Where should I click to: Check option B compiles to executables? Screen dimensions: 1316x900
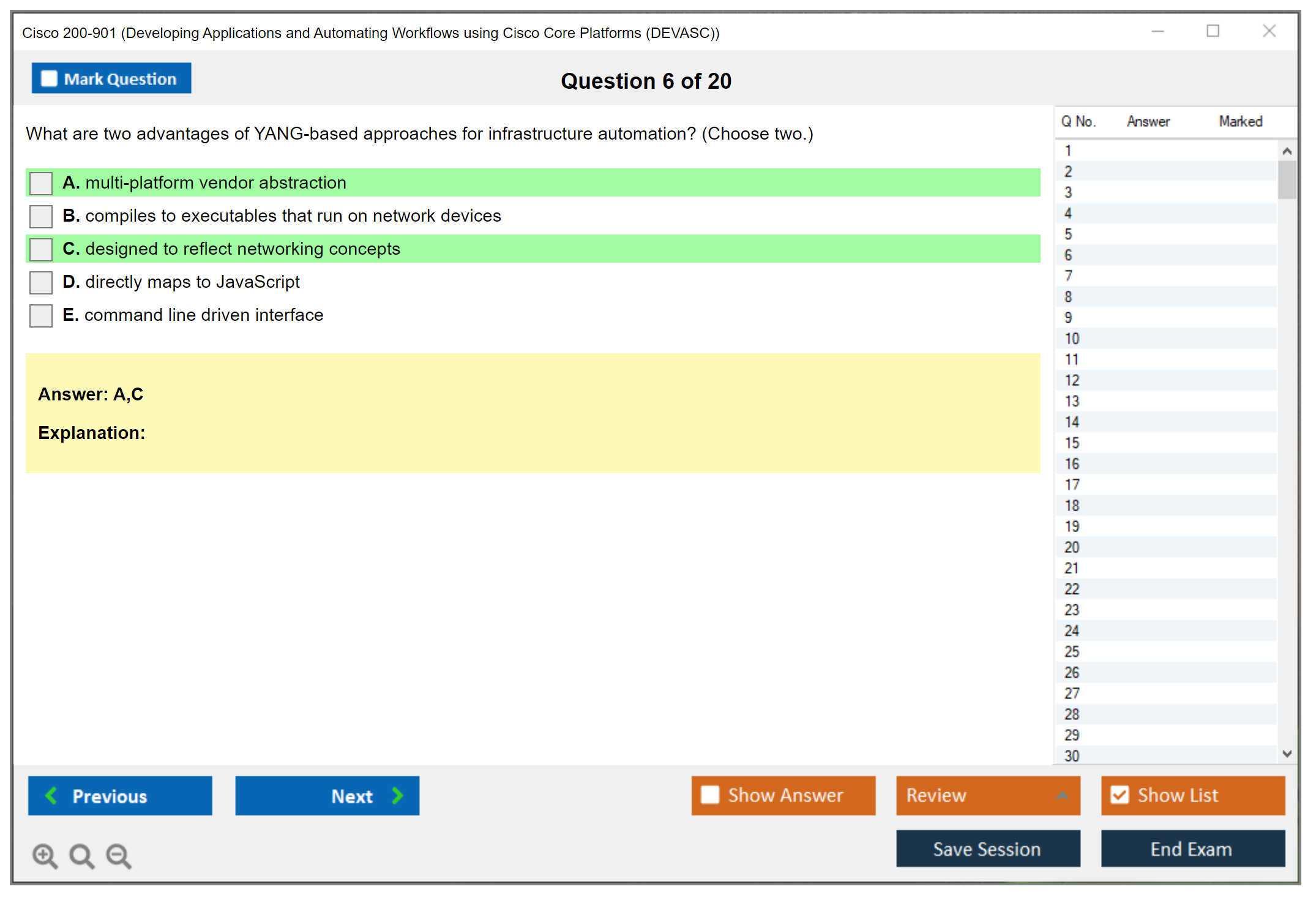(x=41, y=216)
